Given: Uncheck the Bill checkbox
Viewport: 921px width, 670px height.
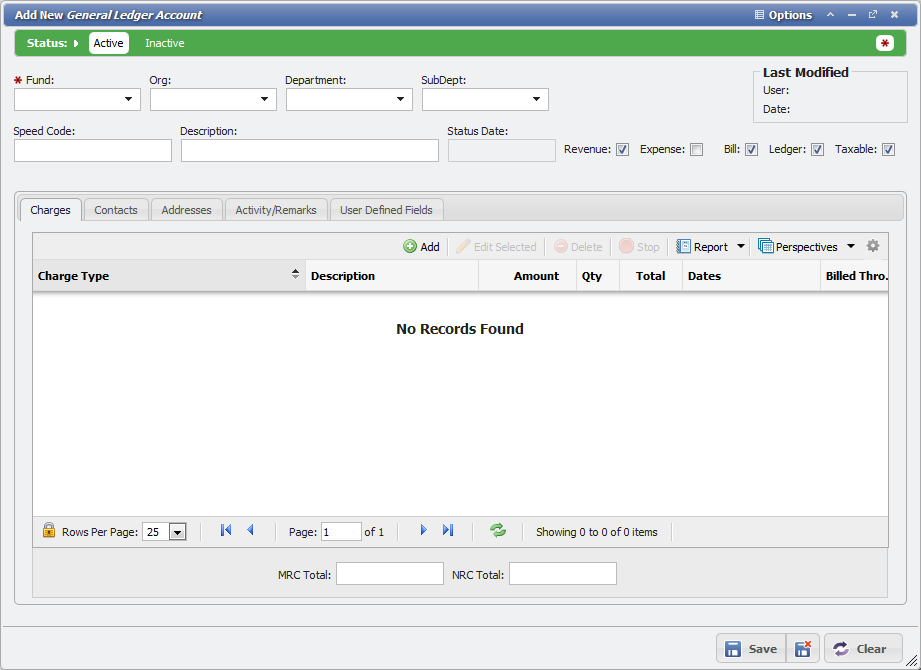Looking at the screenshot, I should point(750,148).
